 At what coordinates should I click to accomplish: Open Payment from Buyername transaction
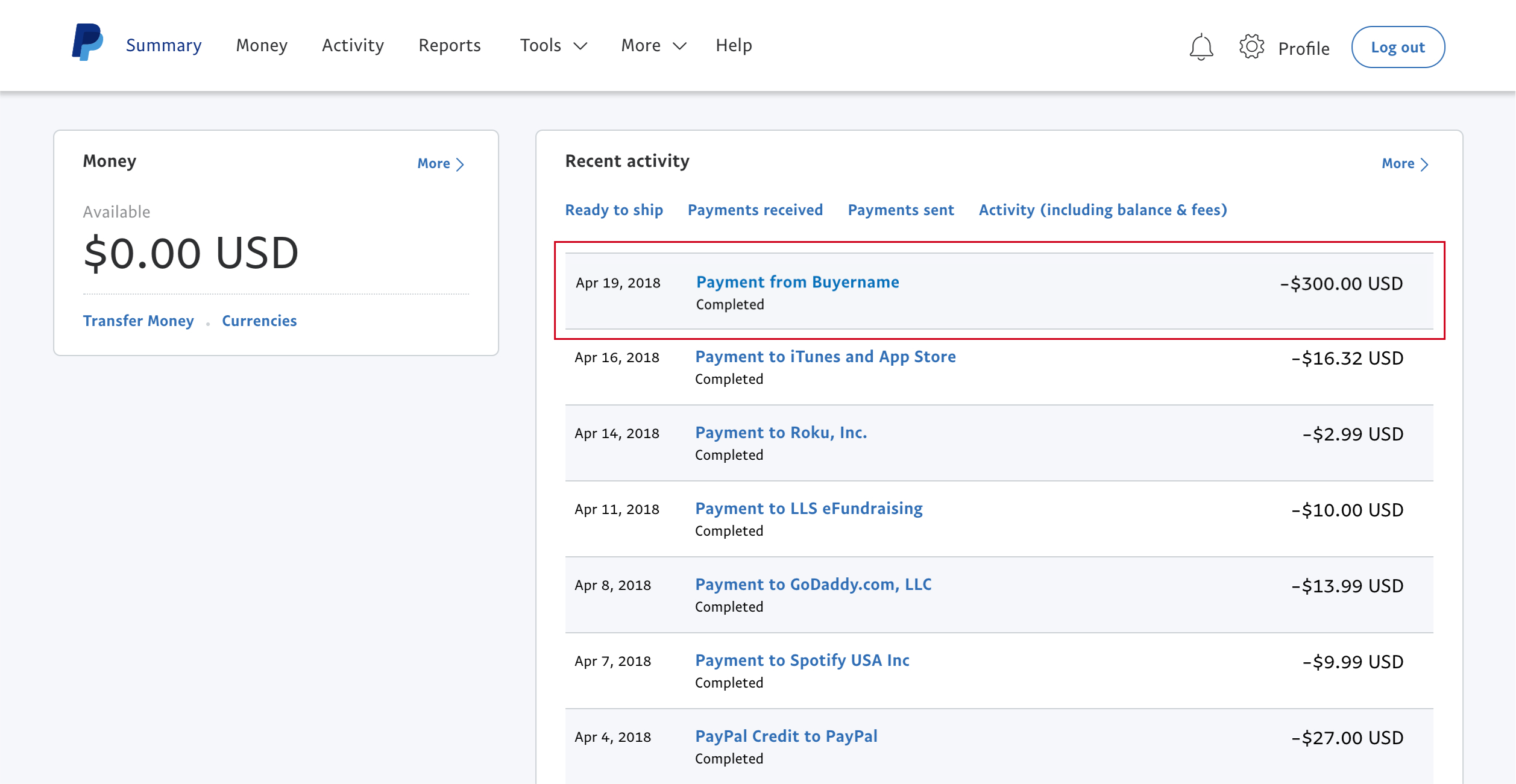click(797, 283)
